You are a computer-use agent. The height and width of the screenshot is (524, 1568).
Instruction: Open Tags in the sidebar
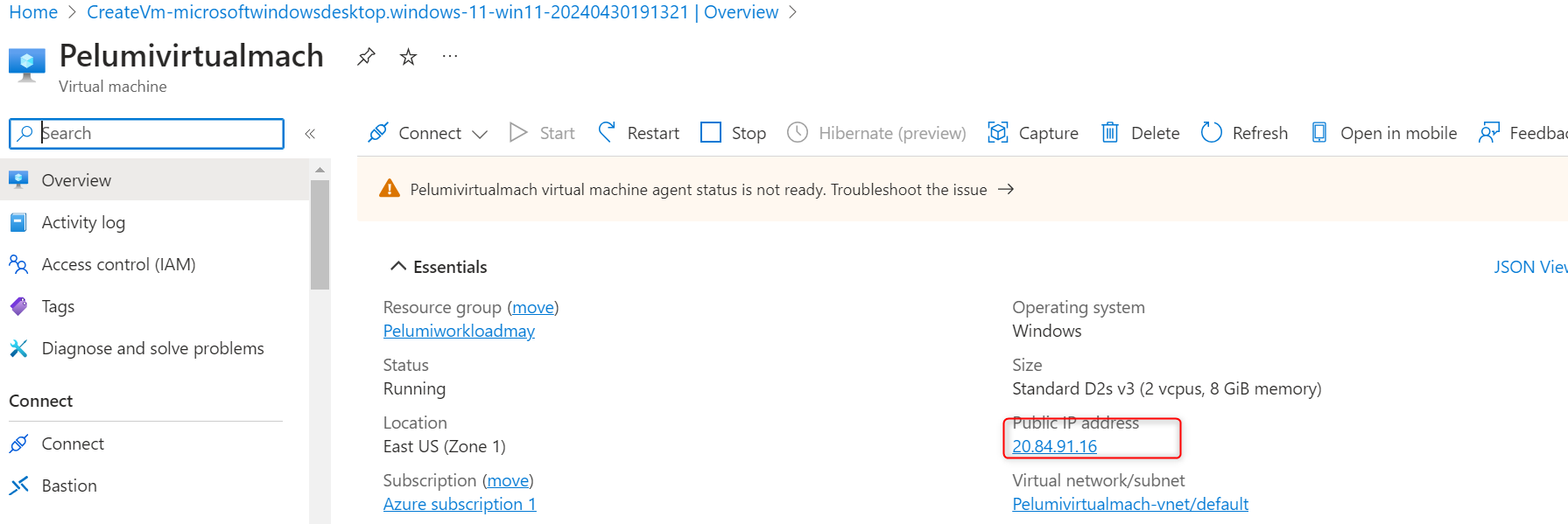[x=155, y=306]
